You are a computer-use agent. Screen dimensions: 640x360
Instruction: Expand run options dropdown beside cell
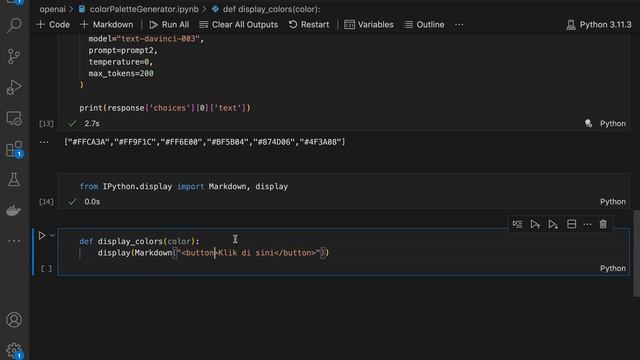coord(52,236)
